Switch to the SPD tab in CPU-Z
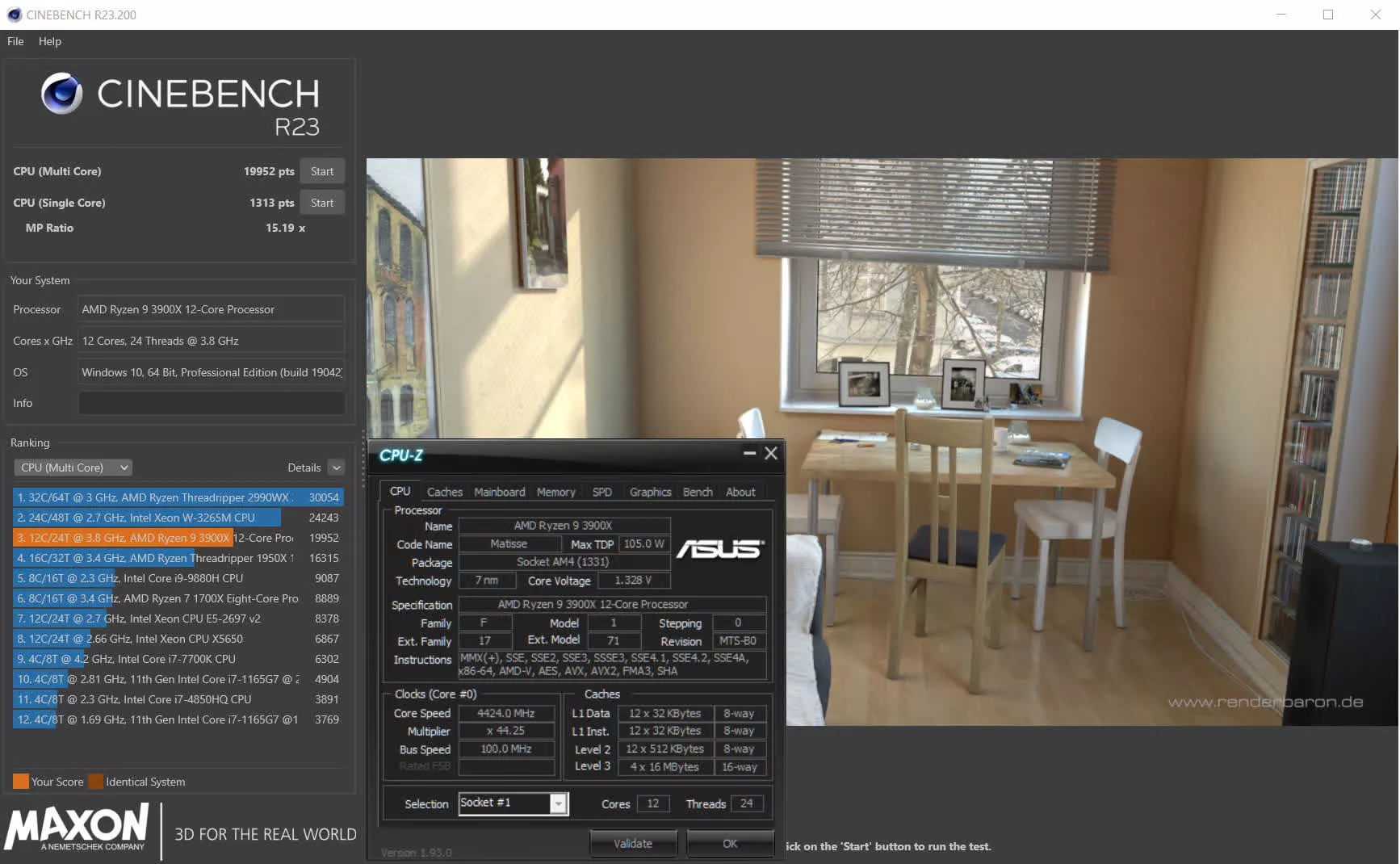 (602, 492)
